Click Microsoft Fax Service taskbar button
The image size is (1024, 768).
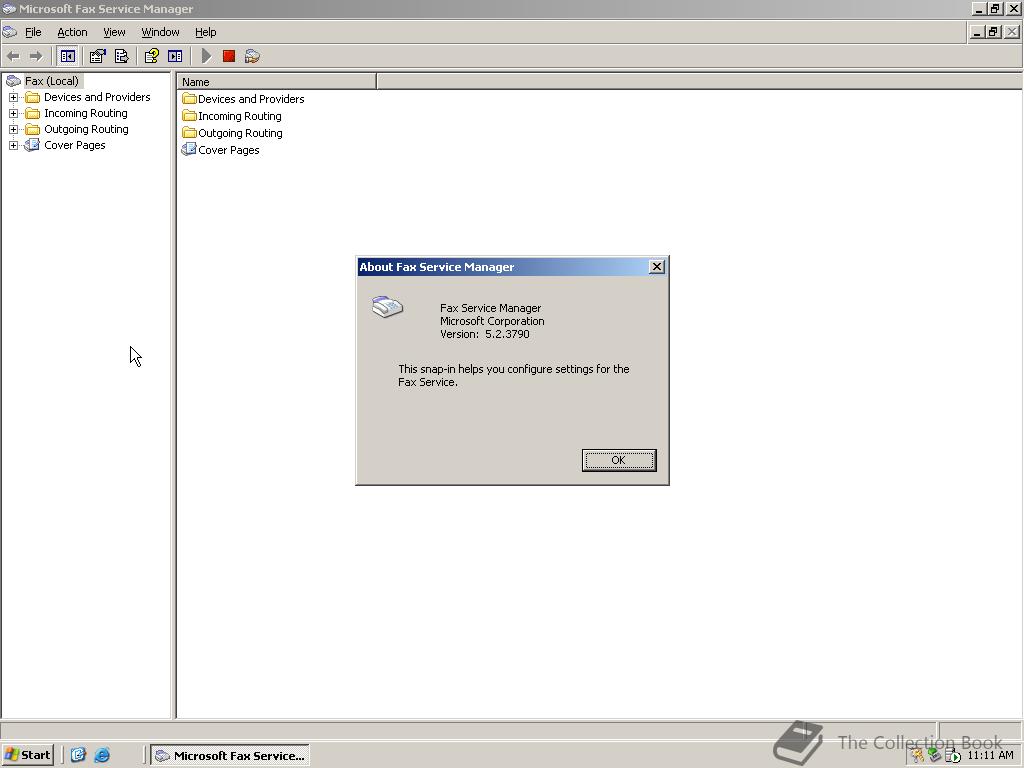(x=230, y=756)
